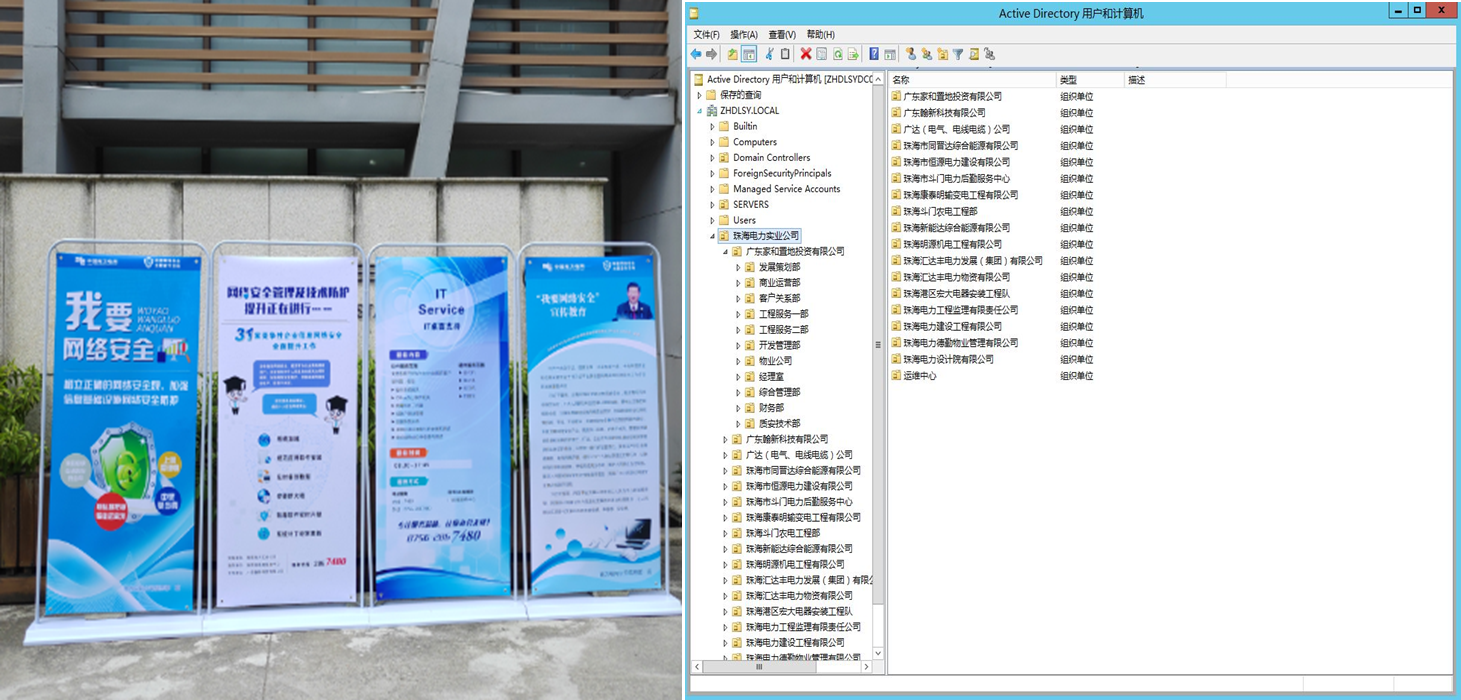Click tree pane scrollbar down arrow
Image resolution: width=1461 pixels, height=700 pixels.
click(x=878, y=653)
